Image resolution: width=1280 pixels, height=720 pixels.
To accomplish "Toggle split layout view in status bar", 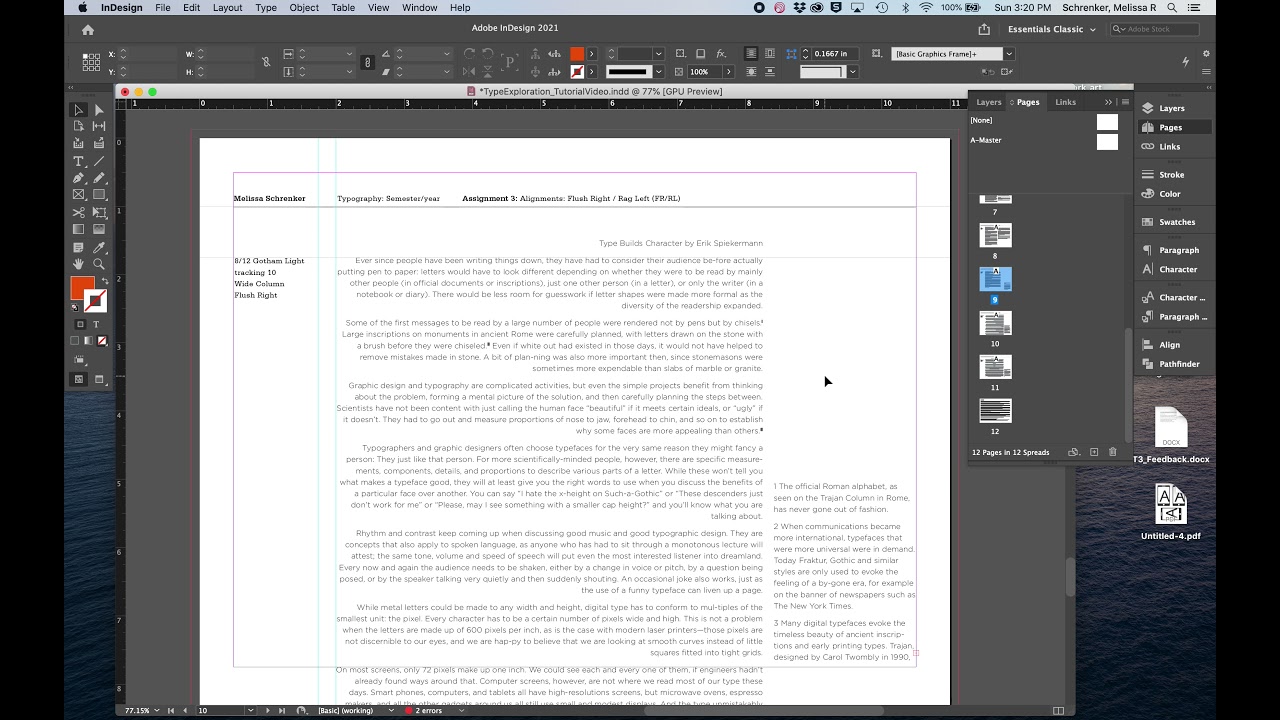I will 1059,711.
